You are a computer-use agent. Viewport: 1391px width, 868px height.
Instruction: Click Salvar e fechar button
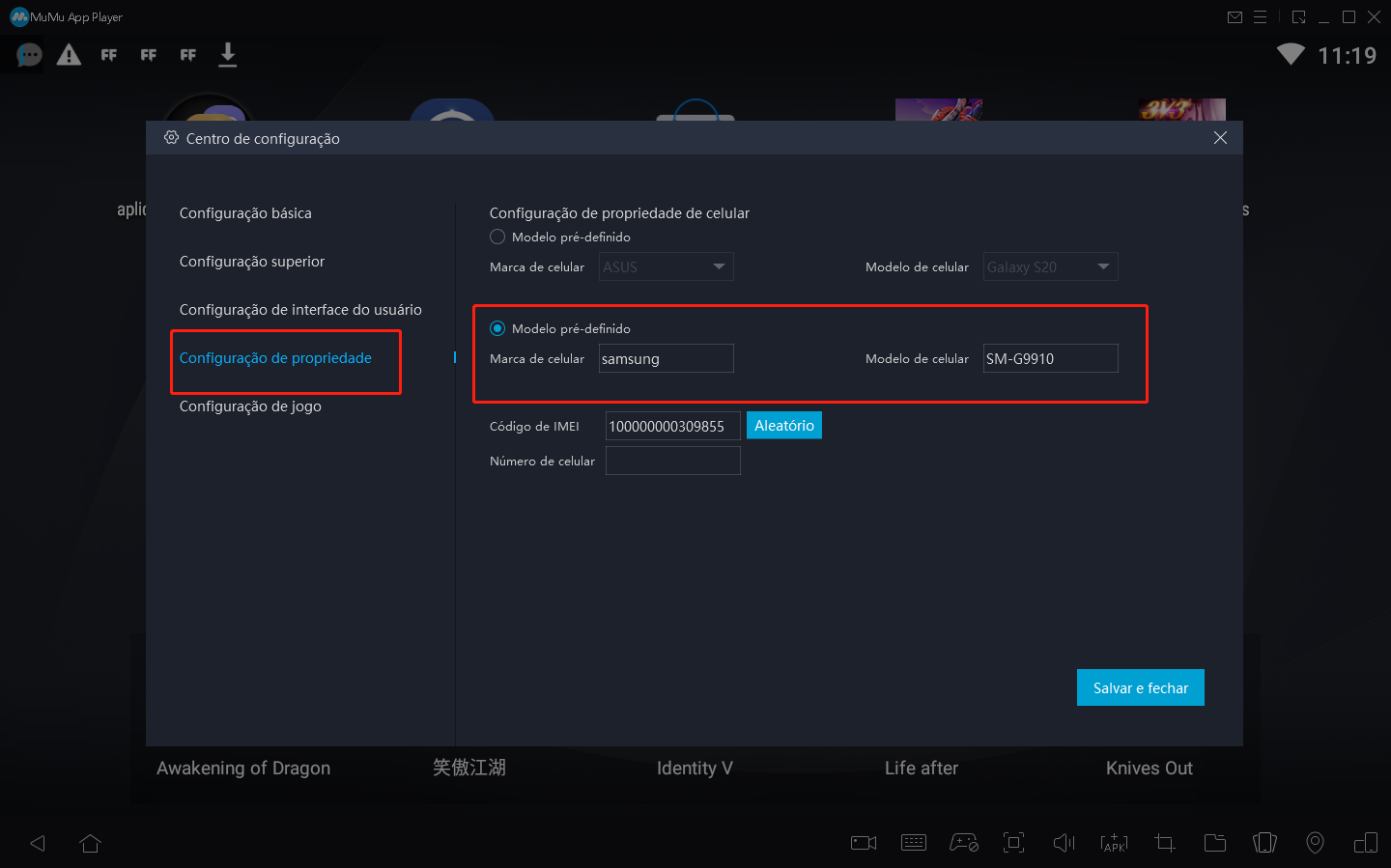1140,687
